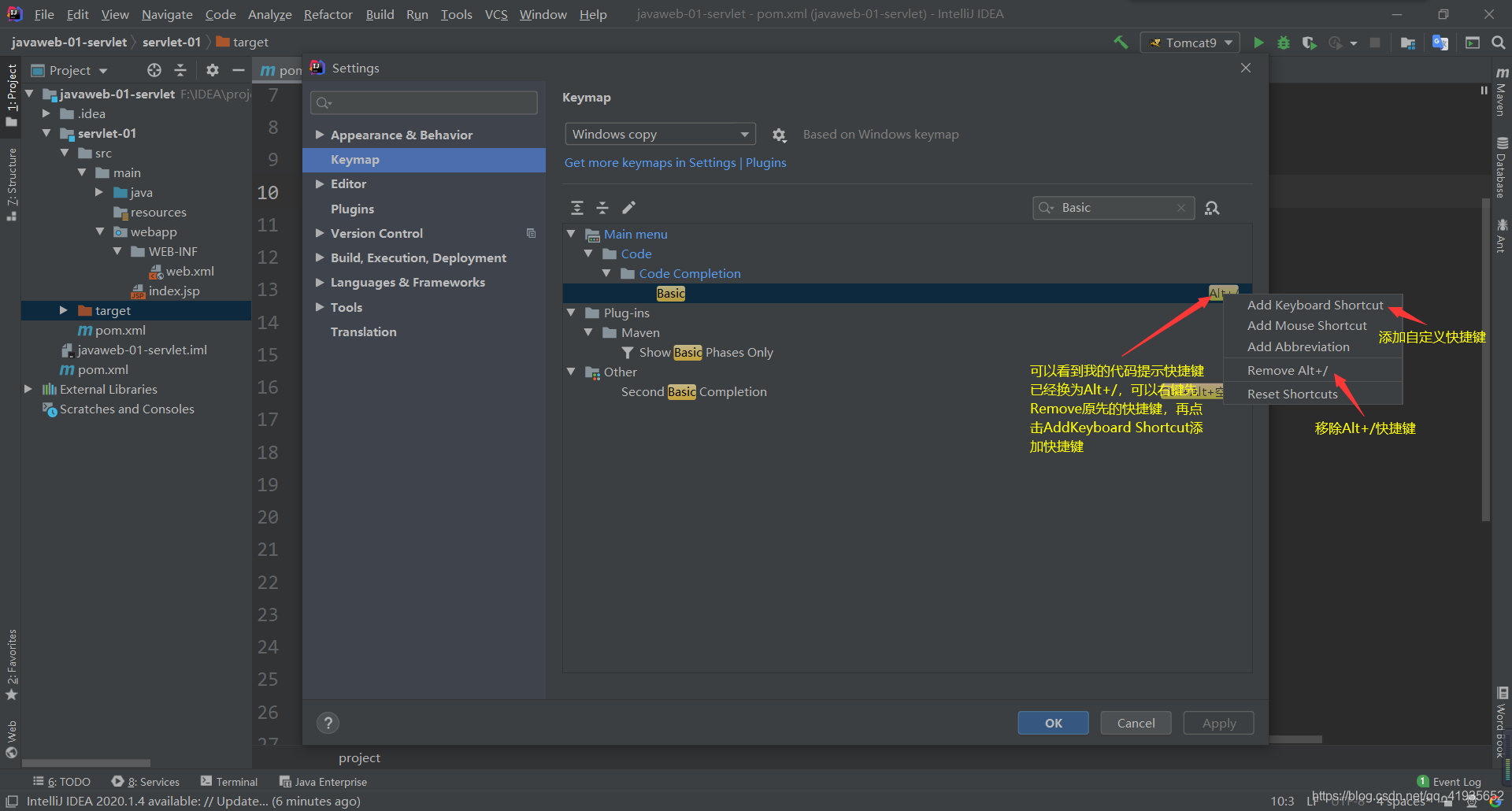Viewport: 1512px width, 811px height.
Task: Click Expand All icon in Keymap toolbar
Action: pyautogui.click(x=577, y=208)
